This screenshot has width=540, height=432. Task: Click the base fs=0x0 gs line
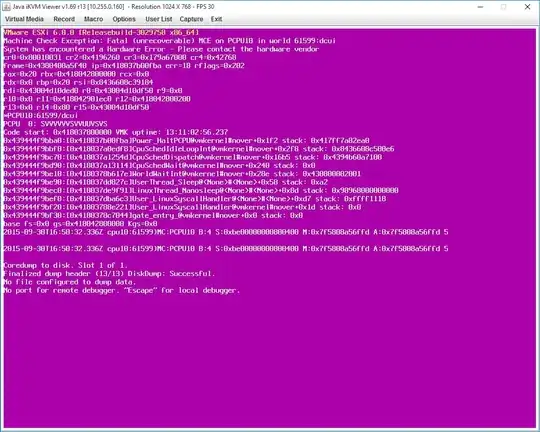80,224
